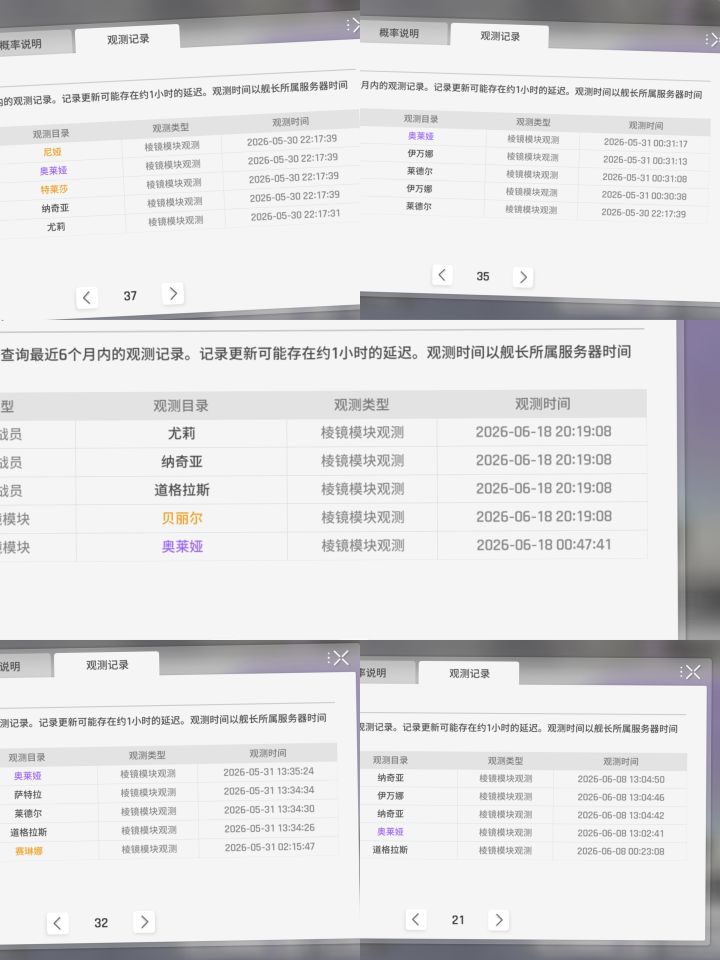Switch to 概率说明 tab in page 35 window
This screenshot has width=720, height=960.
399,33
